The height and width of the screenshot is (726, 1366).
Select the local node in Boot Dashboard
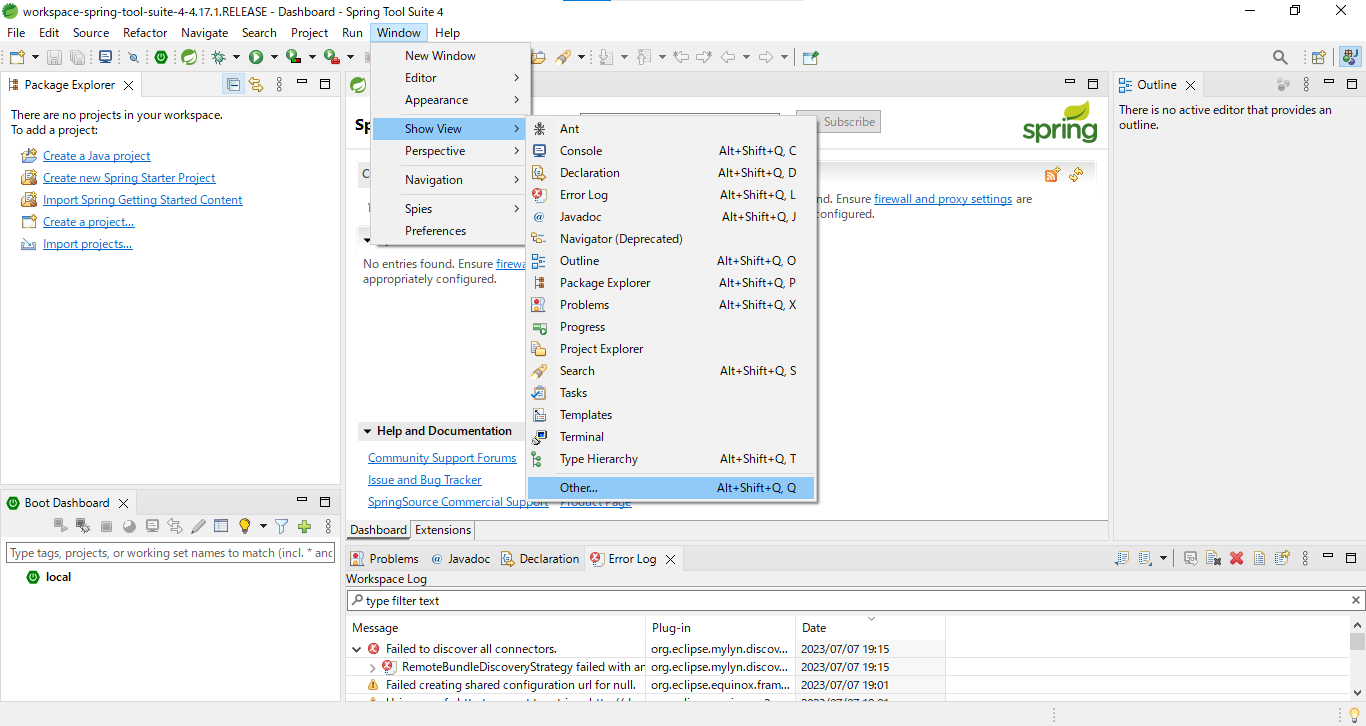pyautogui.click(x=58, y=577)
